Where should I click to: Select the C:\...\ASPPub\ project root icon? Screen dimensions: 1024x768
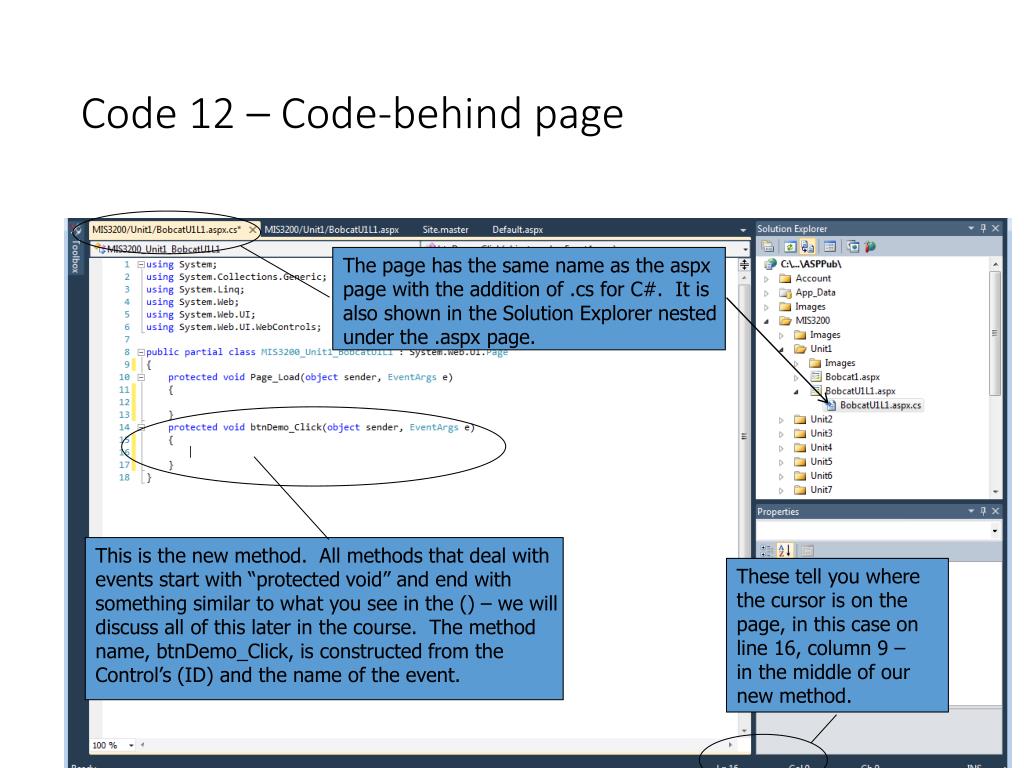(770, 264)
